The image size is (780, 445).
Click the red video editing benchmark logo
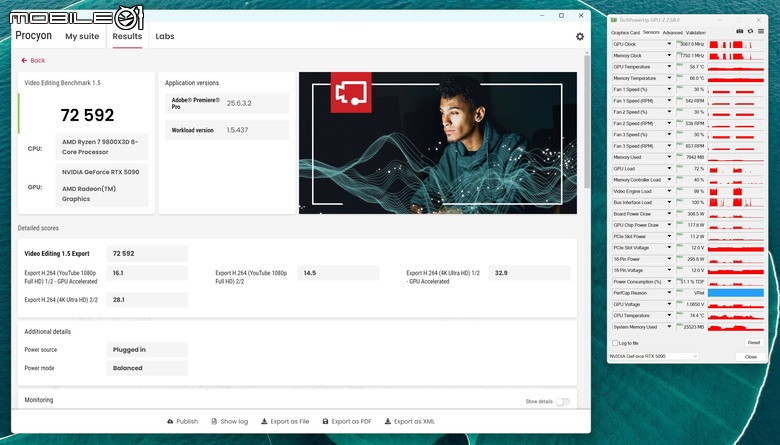tap(351, 92)
